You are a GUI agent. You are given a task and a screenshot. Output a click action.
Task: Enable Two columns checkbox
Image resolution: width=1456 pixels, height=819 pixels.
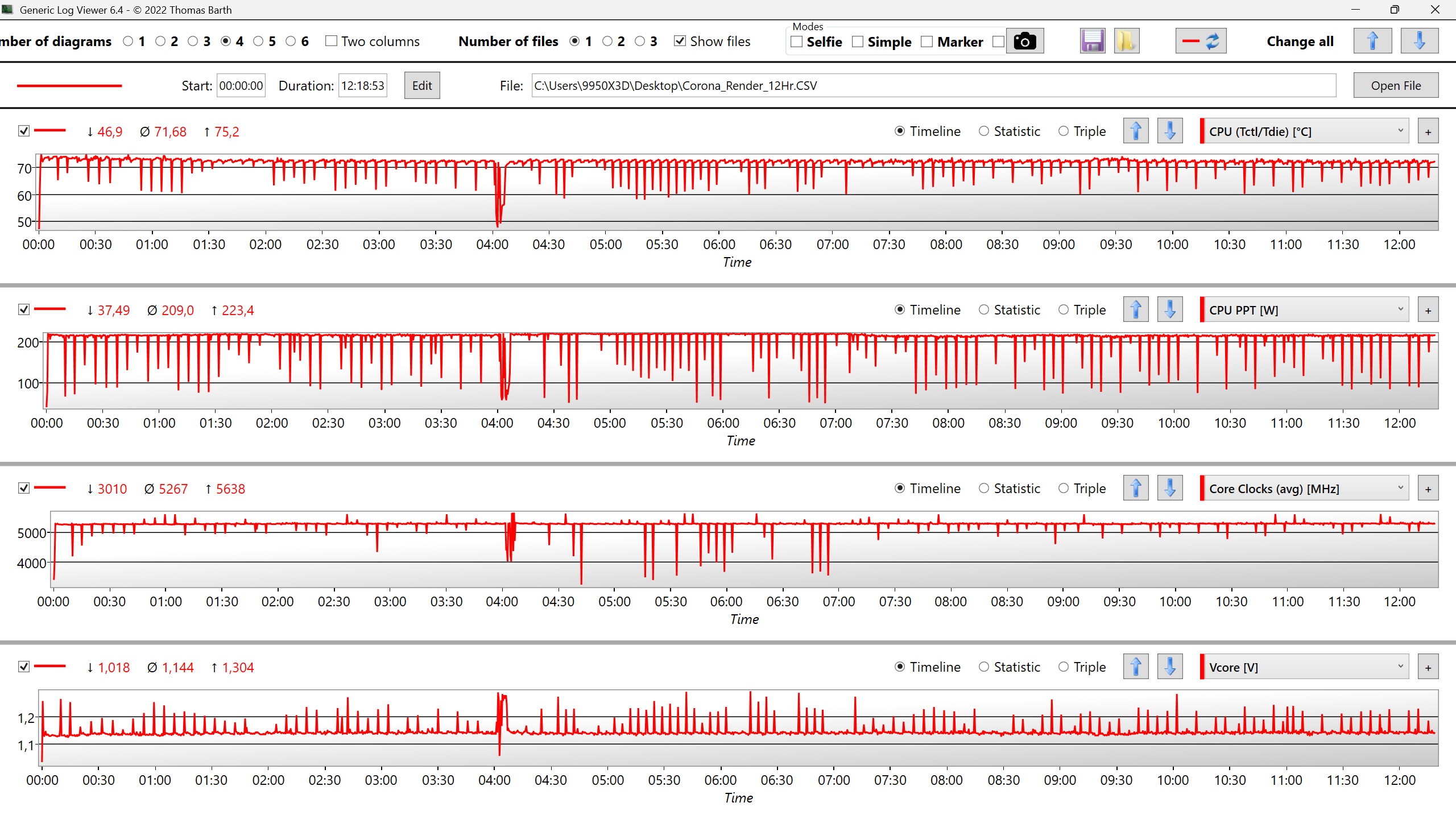[332, 41]
